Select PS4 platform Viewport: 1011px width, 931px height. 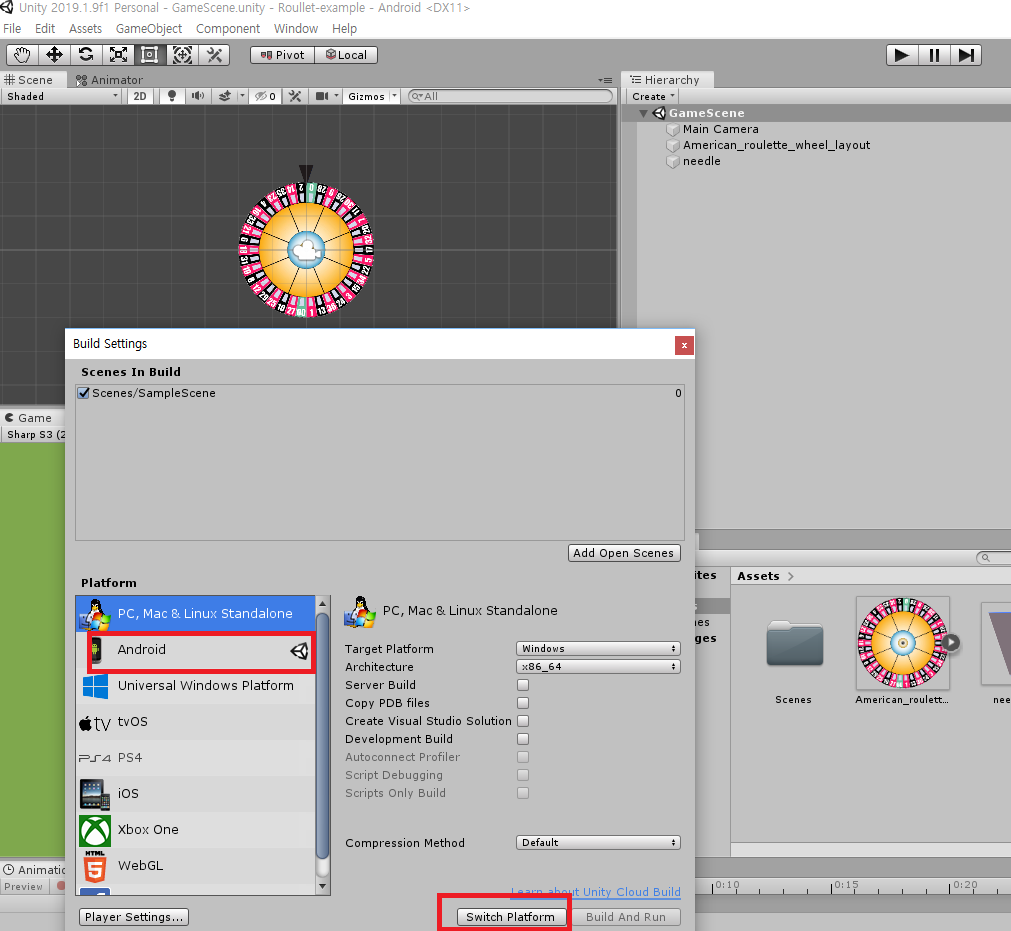point(195,758)
